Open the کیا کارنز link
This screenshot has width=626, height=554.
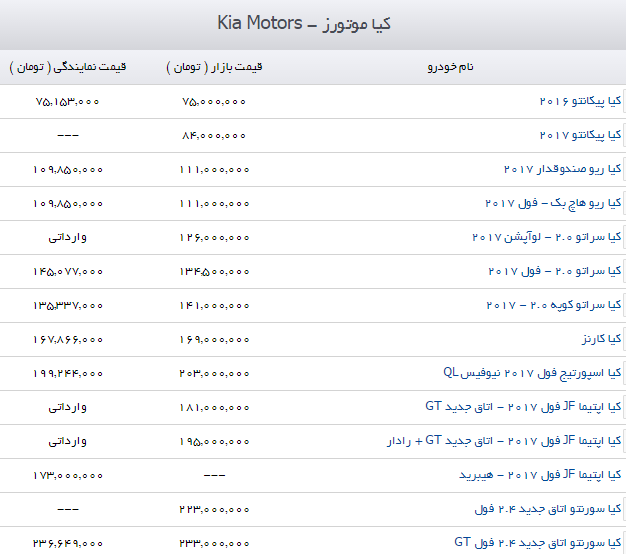pos(602,339)
